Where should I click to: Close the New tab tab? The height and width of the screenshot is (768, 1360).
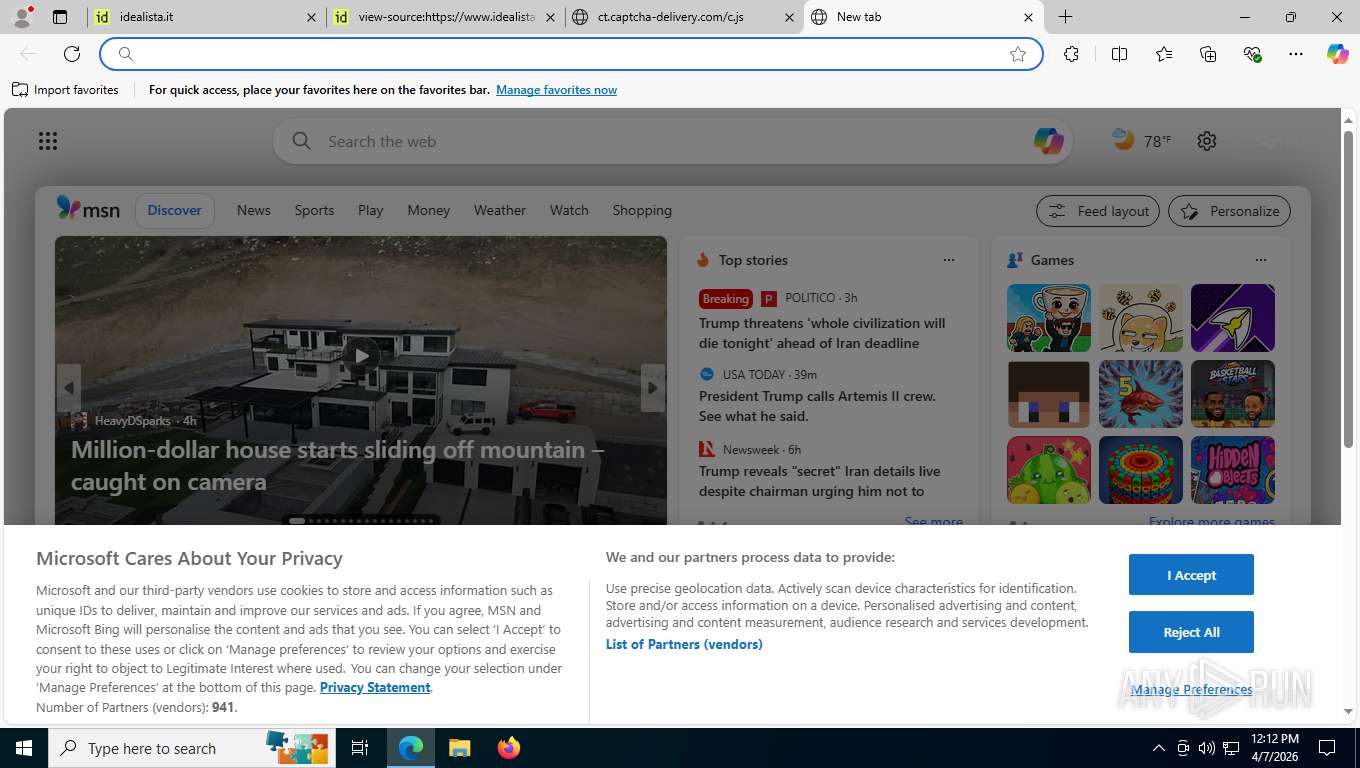(x=1028, y=17)
